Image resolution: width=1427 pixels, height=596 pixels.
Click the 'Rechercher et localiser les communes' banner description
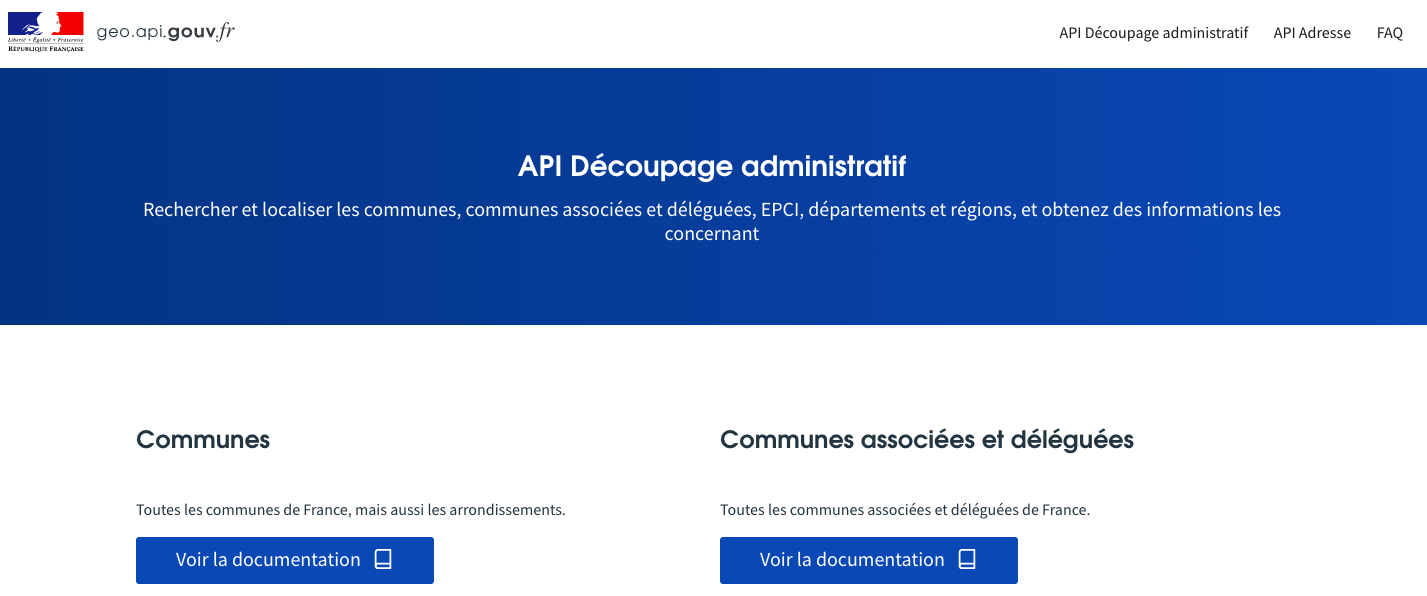(712, 222)
